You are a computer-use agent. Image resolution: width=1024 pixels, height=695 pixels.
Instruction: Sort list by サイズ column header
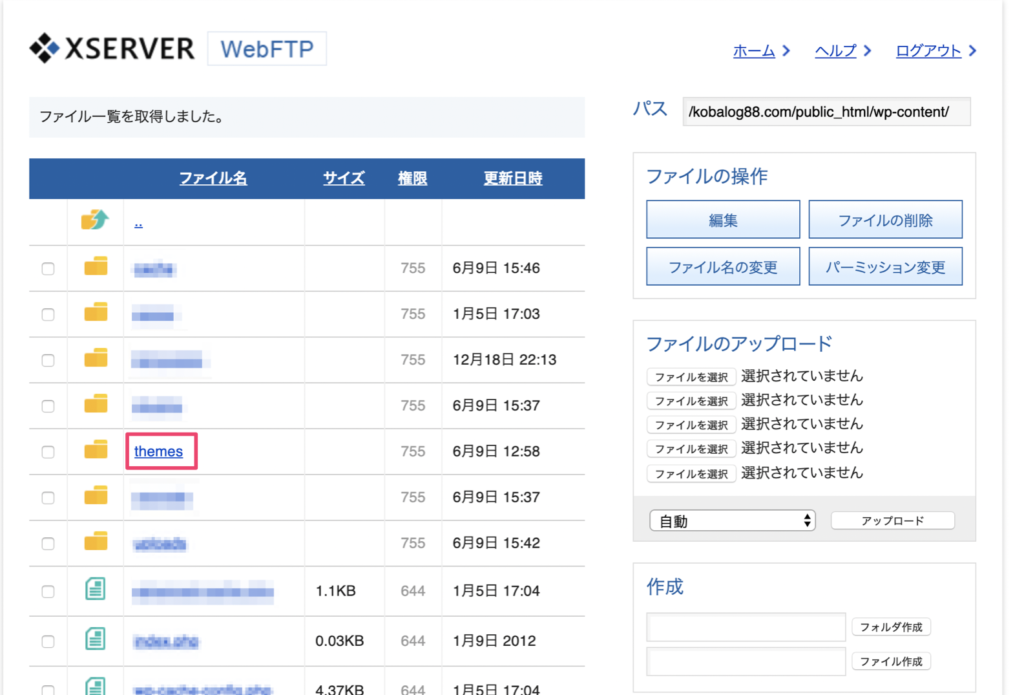[344, 178]
